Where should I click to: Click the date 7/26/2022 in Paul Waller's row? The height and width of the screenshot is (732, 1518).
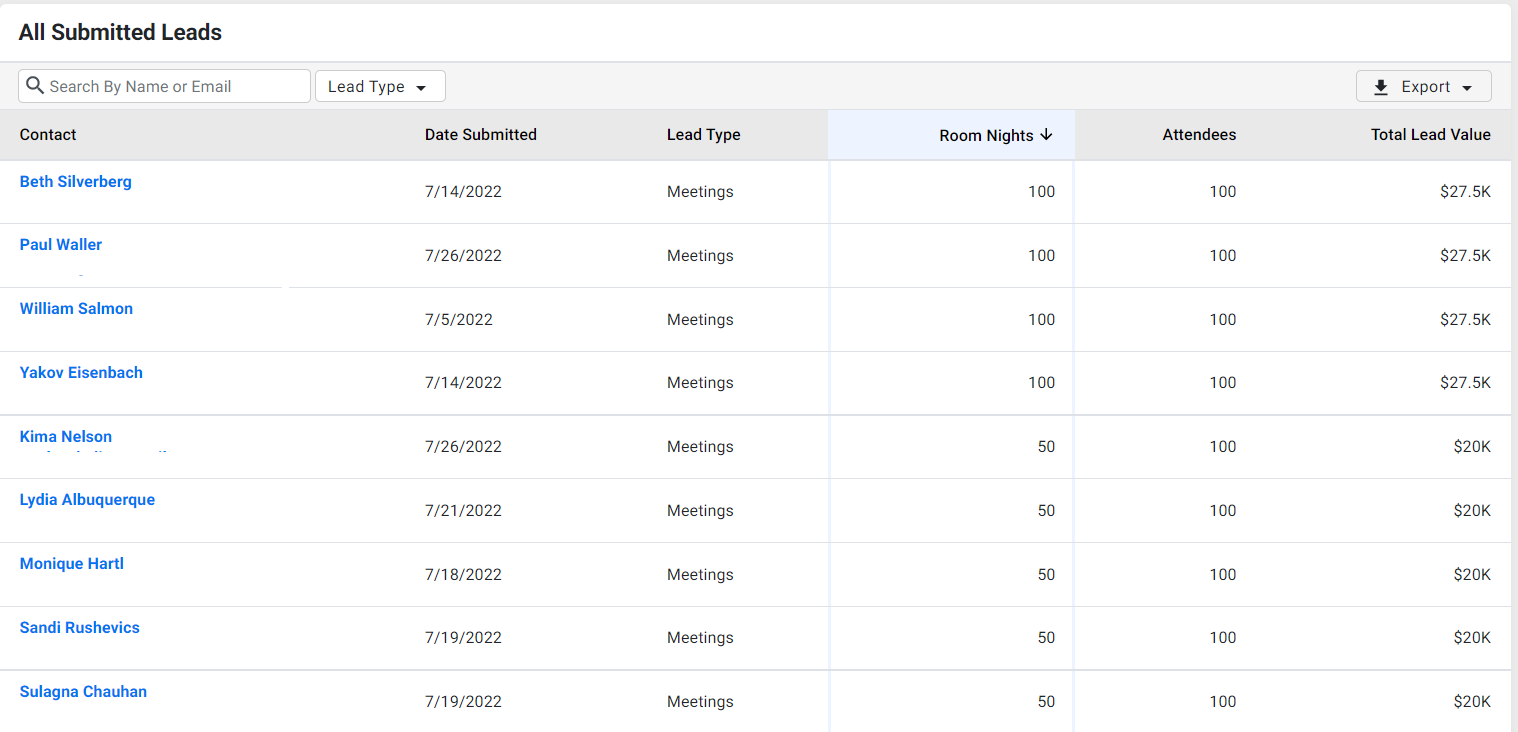coord(463,256)
